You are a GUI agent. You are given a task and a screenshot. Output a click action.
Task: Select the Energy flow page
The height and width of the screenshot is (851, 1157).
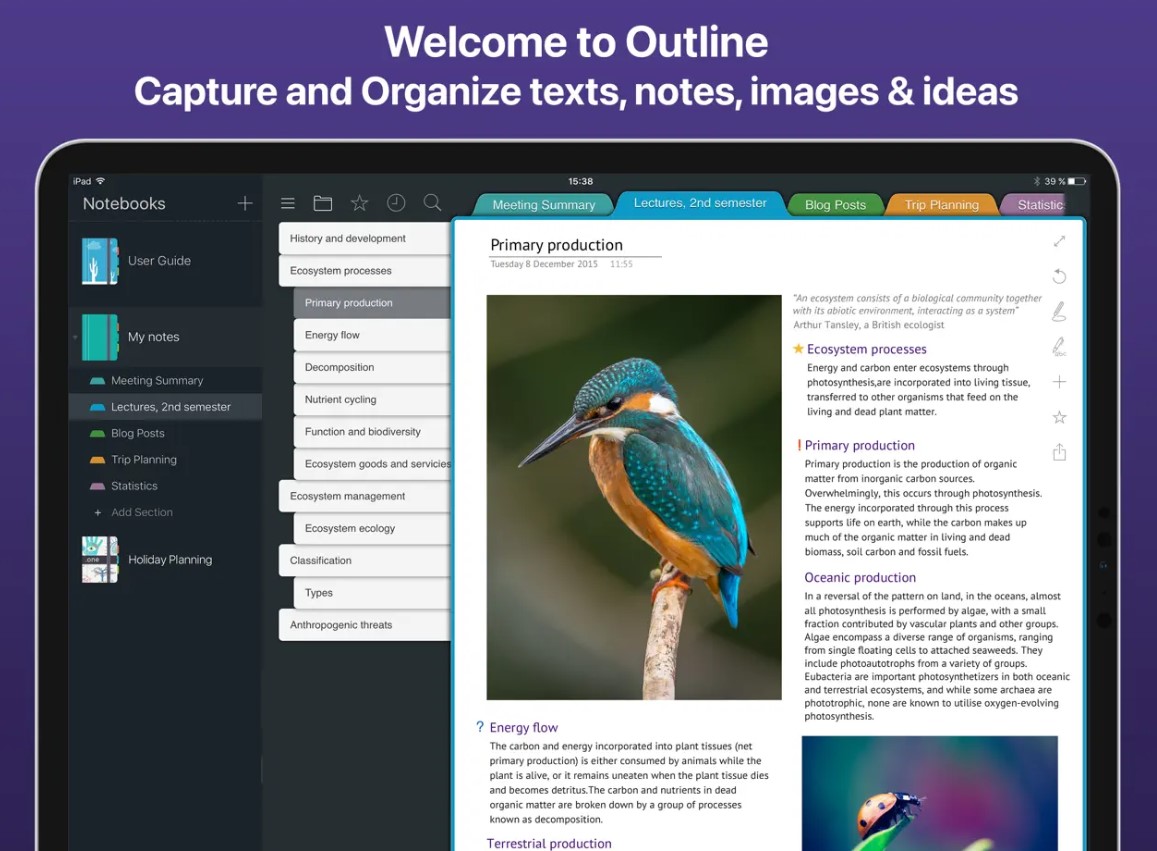point(372,335)
